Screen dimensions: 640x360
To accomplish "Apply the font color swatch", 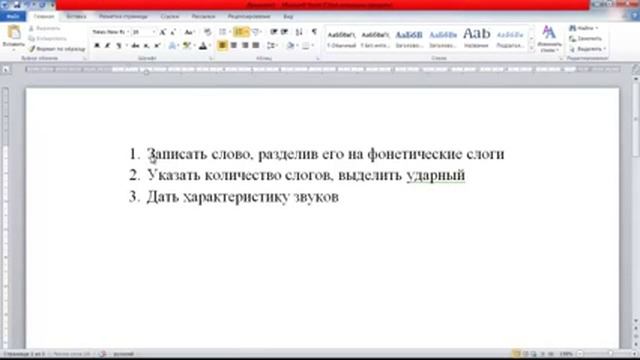I will pos(203,46).
